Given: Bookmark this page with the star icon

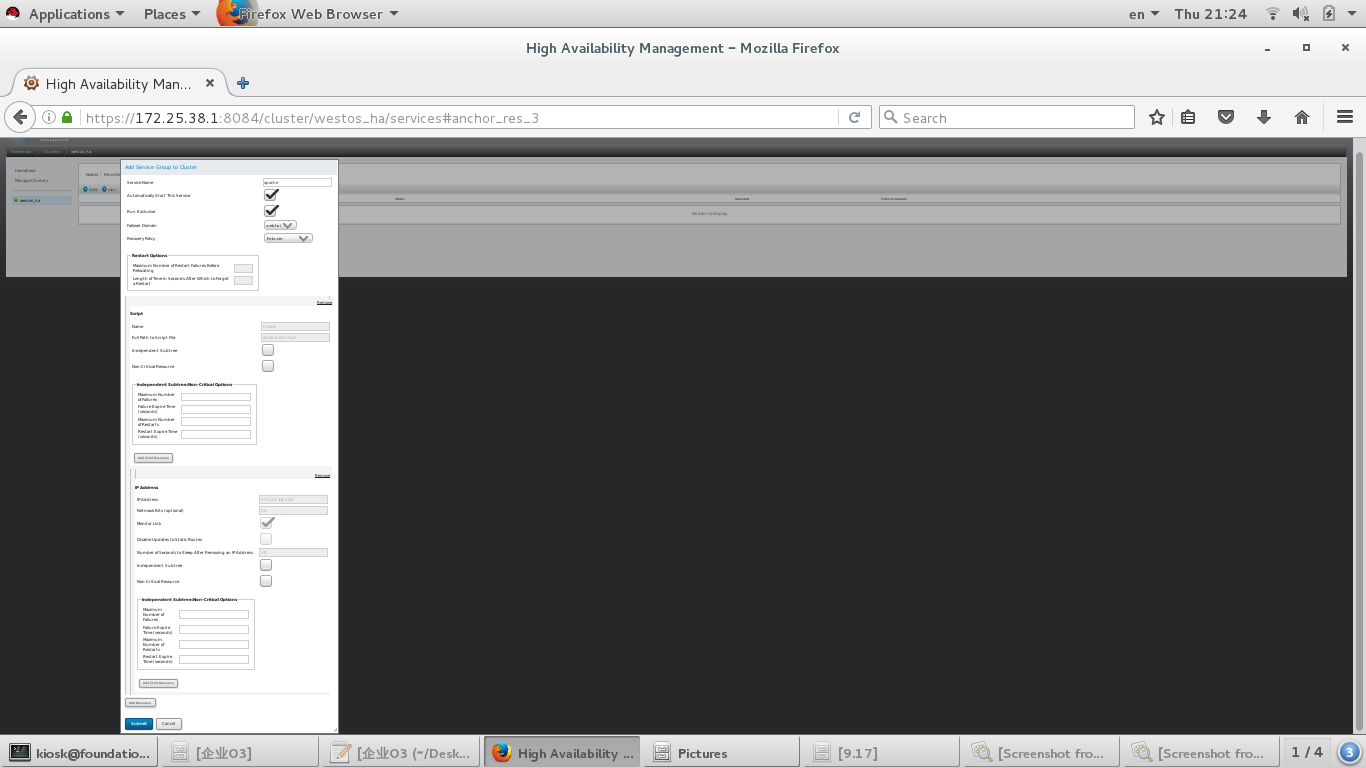Looking at the screenshot, I should pyautogui.click(x=1157, y=117).
